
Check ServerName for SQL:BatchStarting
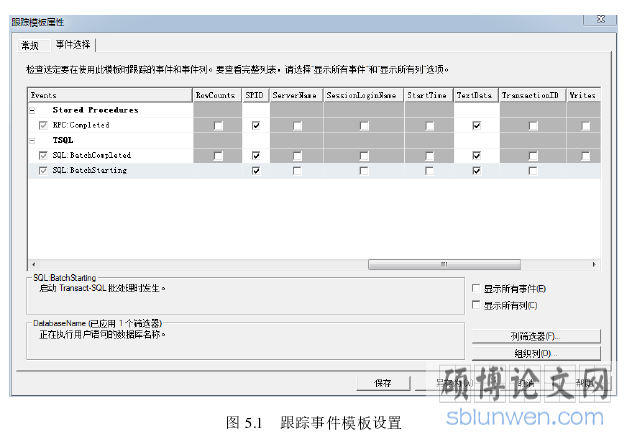(297, 171)
